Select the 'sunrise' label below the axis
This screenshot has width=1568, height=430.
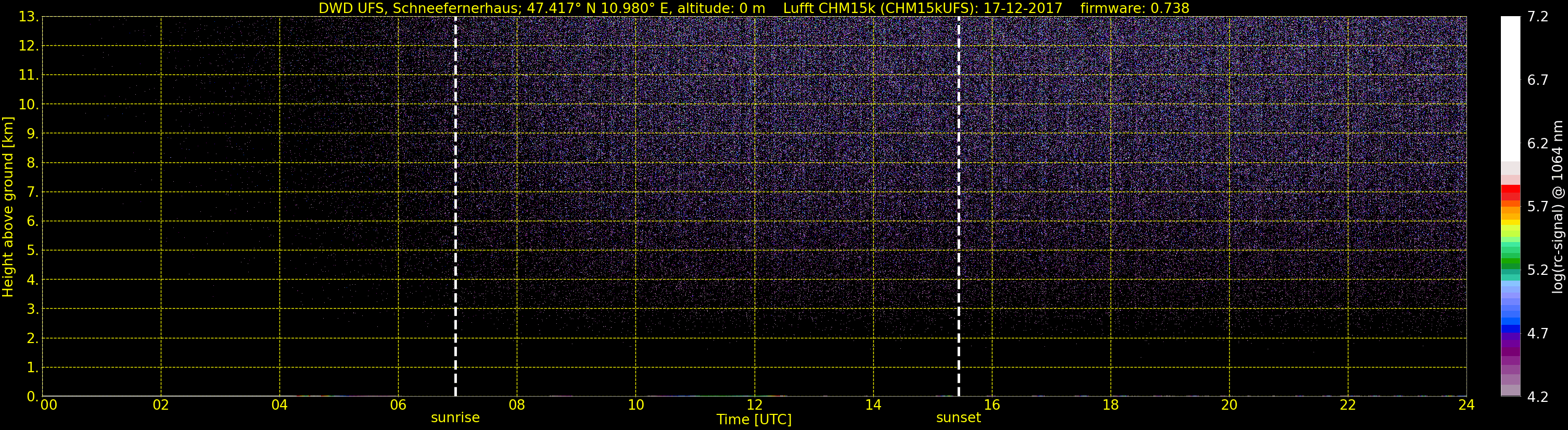coord(455,418)
